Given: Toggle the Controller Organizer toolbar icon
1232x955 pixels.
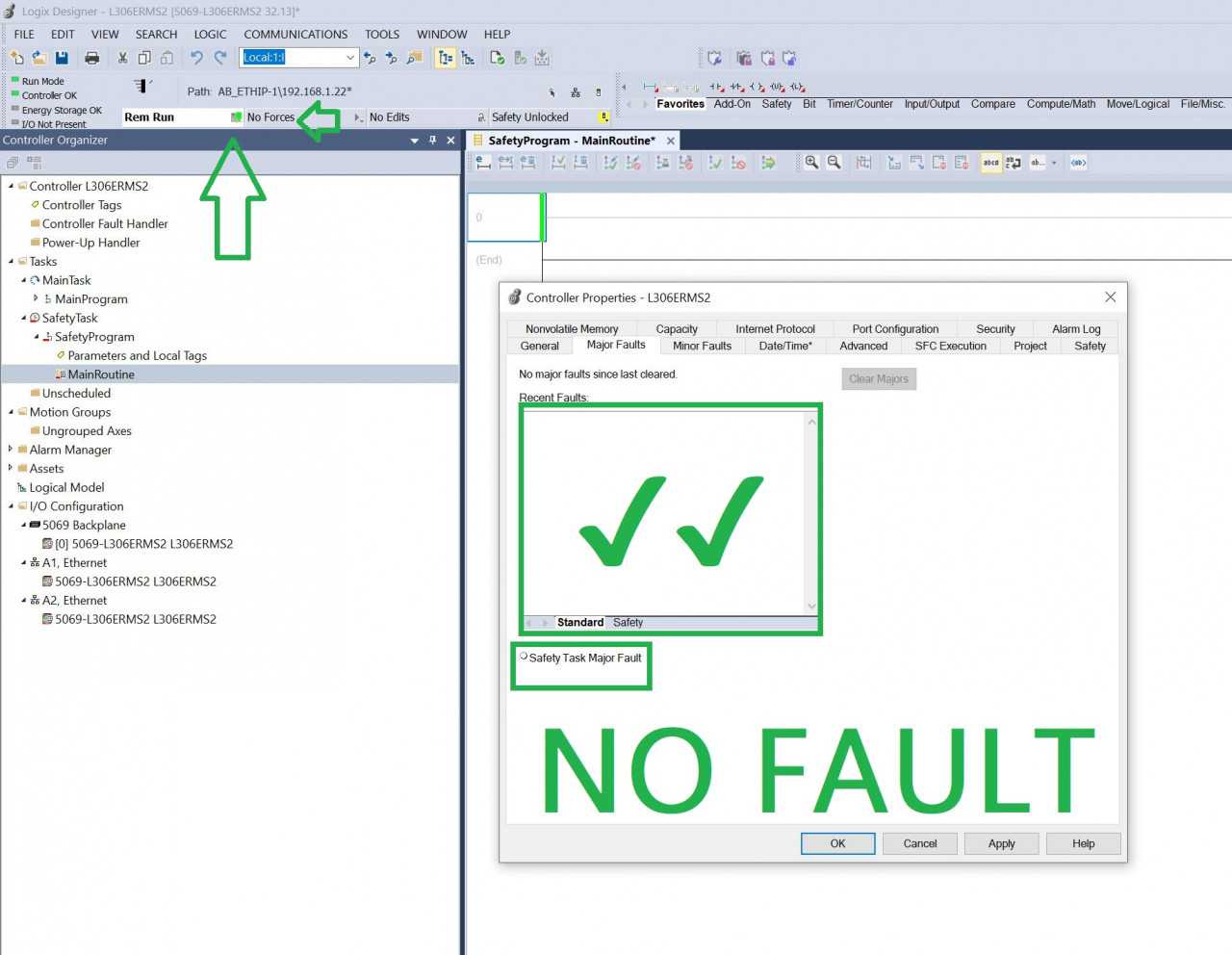Looking at the screenshot, I should tap(446, 58).
